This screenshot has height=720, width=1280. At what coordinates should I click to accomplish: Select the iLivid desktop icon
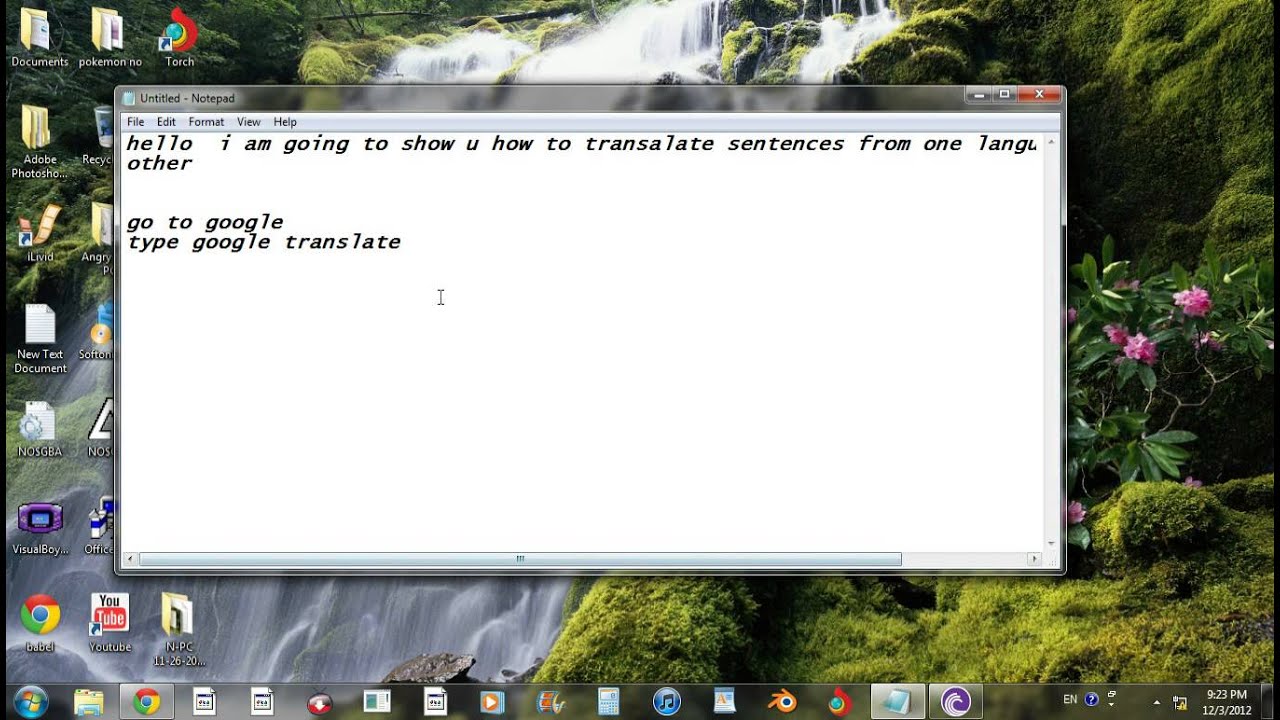[40, 233]
